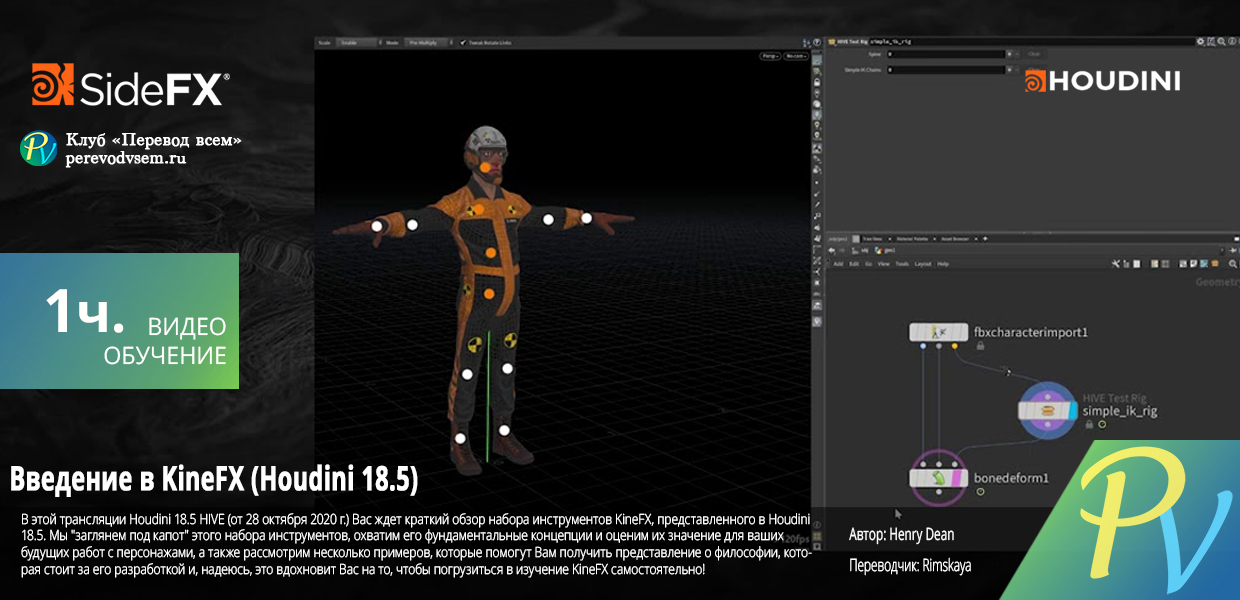Select the simple_ik_rig node body
This screenshot has height=600, width=1240.
[1047, 409]
